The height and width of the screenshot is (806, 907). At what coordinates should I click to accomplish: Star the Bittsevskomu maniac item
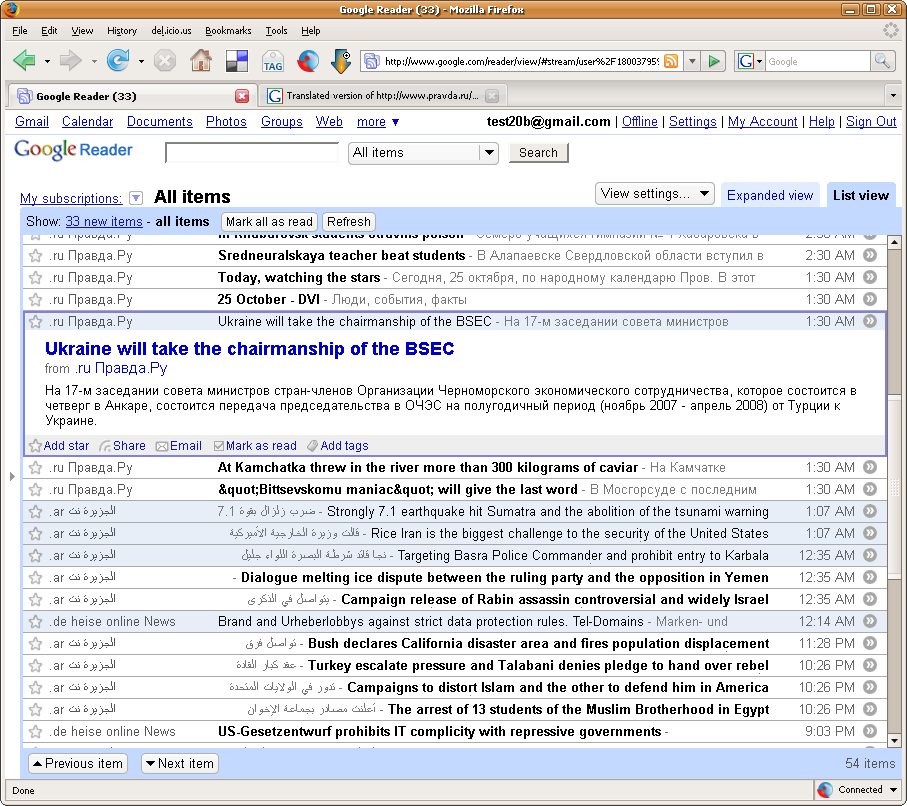coord(35,489)
